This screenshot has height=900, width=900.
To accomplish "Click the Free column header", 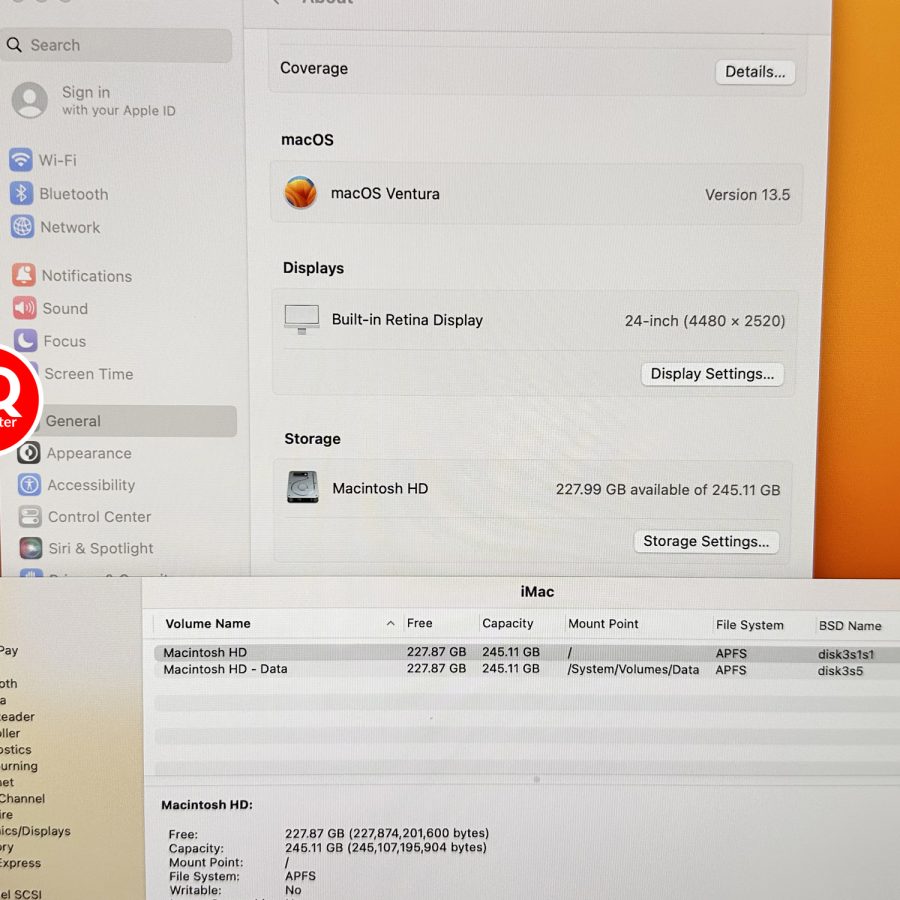I will pyautogui.click(x=420, y=623).
